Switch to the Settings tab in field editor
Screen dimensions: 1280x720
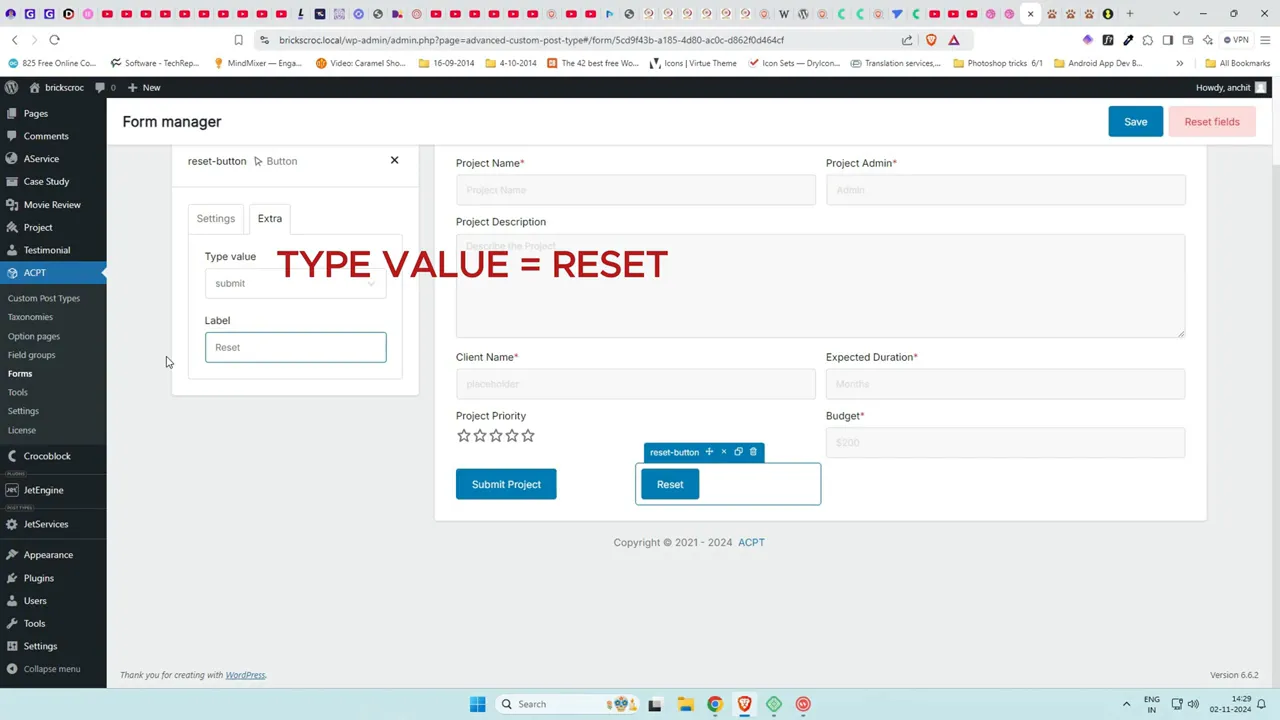click(x=215, y=218)
